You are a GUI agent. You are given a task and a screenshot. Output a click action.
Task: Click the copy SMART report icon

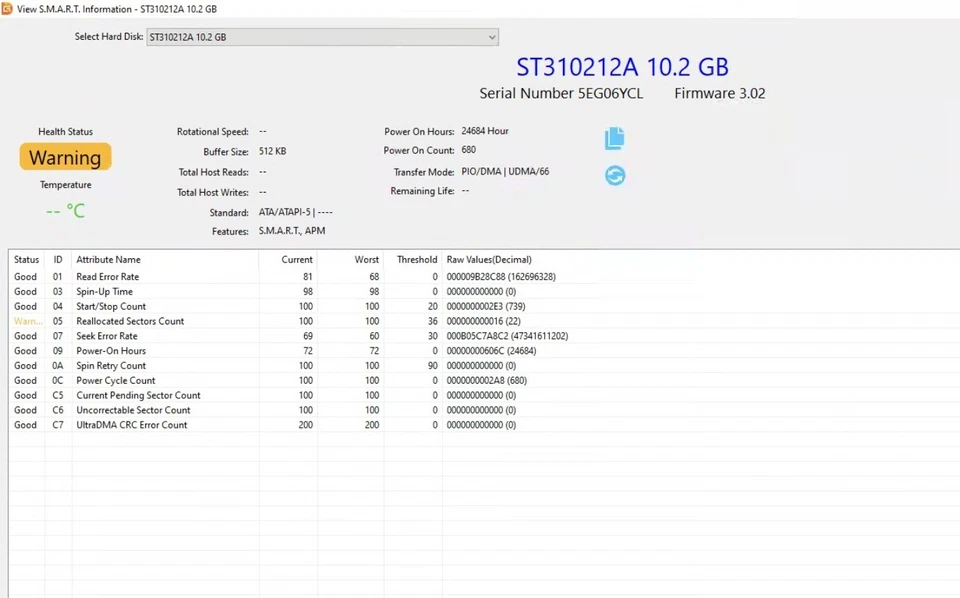click(614, 138)
